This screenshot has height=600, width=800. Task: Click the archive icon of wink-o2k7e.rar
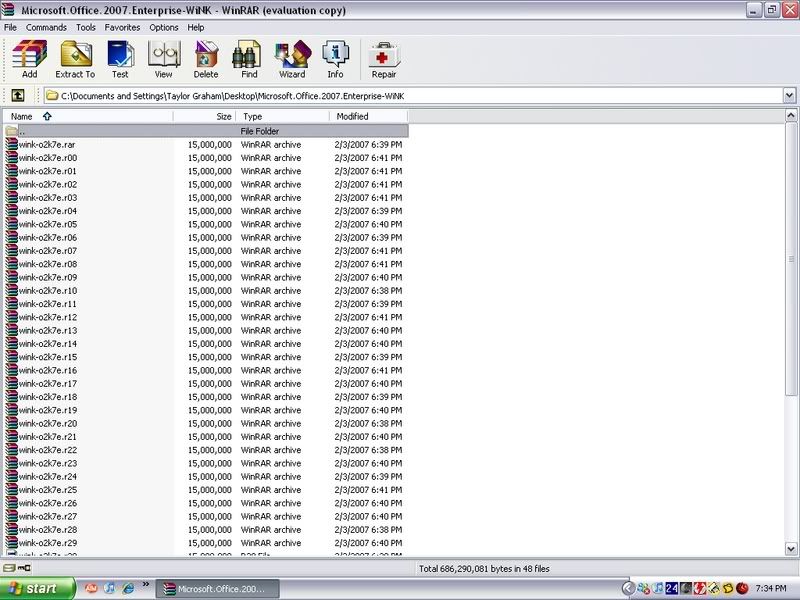[11, 144]
